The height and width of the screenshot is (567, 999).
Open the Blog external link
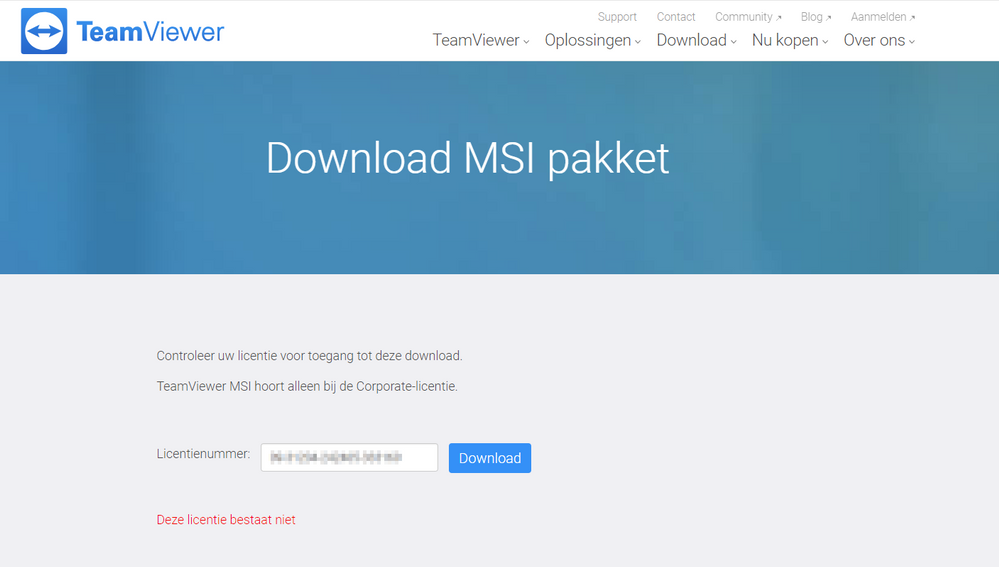click(x=816, y=17)
